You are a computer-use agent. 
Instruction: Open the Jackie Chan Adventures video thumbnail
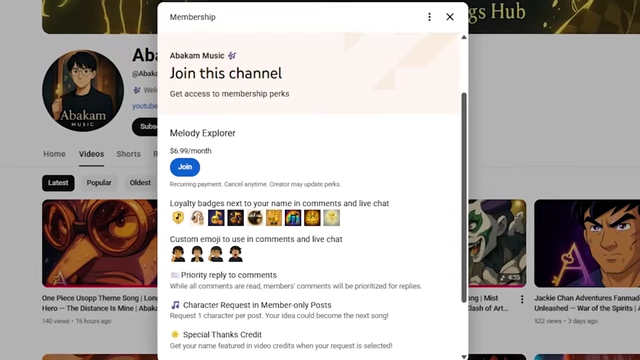tap(587, 243)
